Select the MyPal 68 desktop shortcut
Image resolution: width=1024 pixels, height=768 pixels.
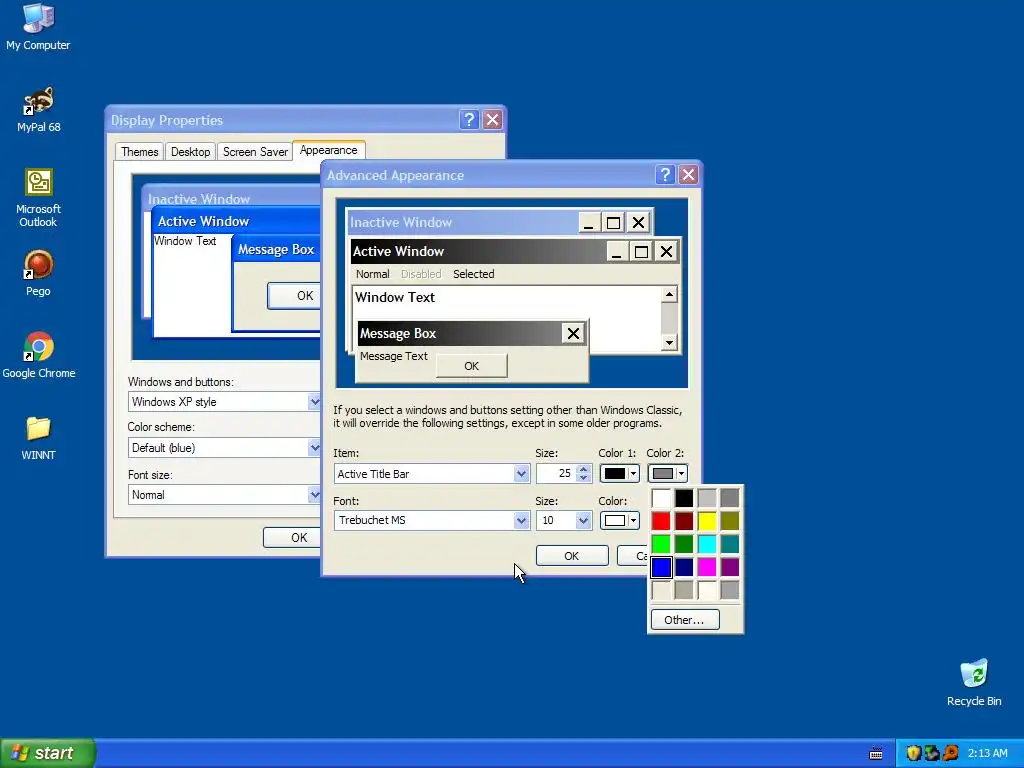(38, 109)
